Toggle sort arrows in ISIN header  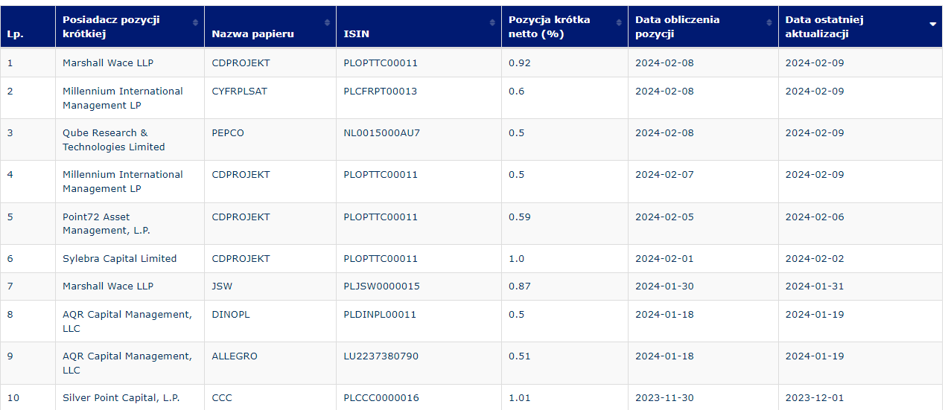pyautogui.click(x=492, y=22)
